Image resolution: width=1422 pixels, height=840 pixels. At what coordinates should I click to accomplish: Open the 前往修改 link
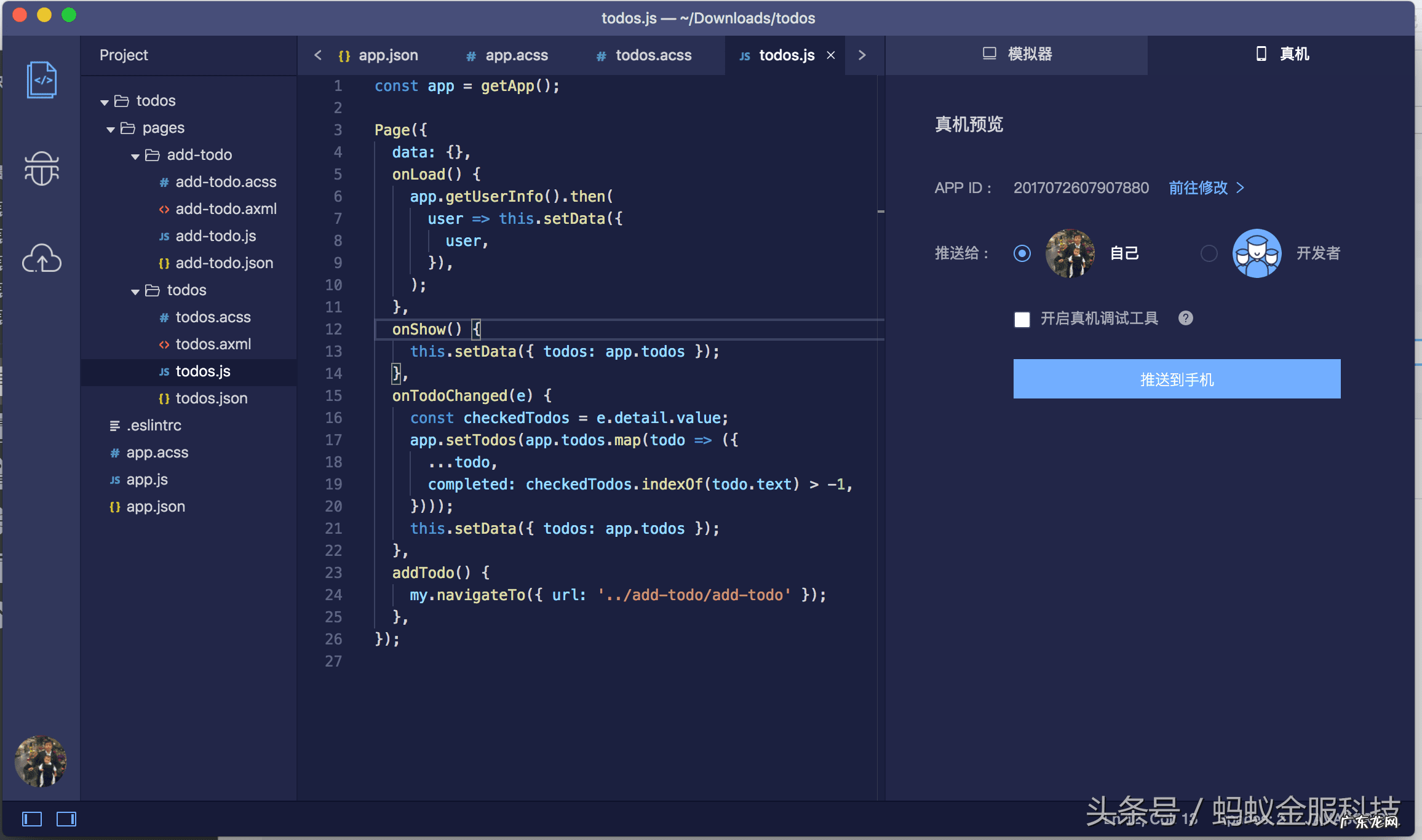pyautogui.click(x=1206, y=188)
